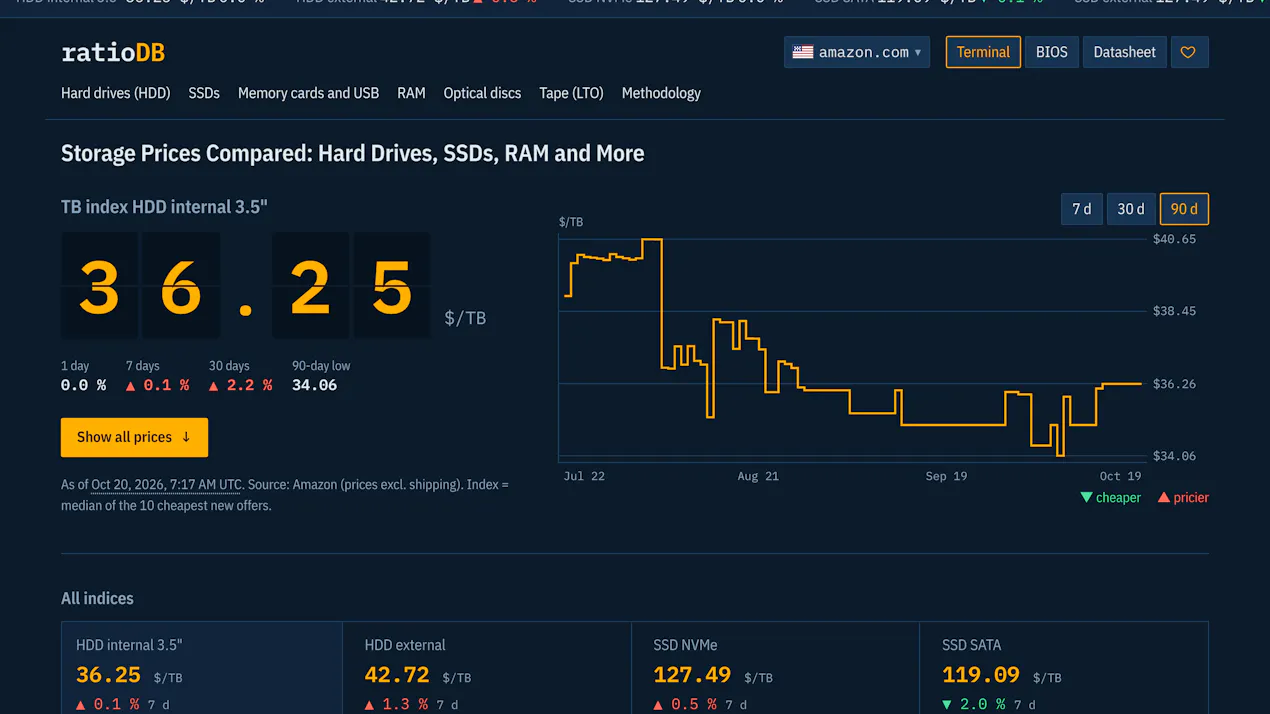Click the "All indices" heading
Screen dimensions: 1270x714
click(x=97, y=598)
